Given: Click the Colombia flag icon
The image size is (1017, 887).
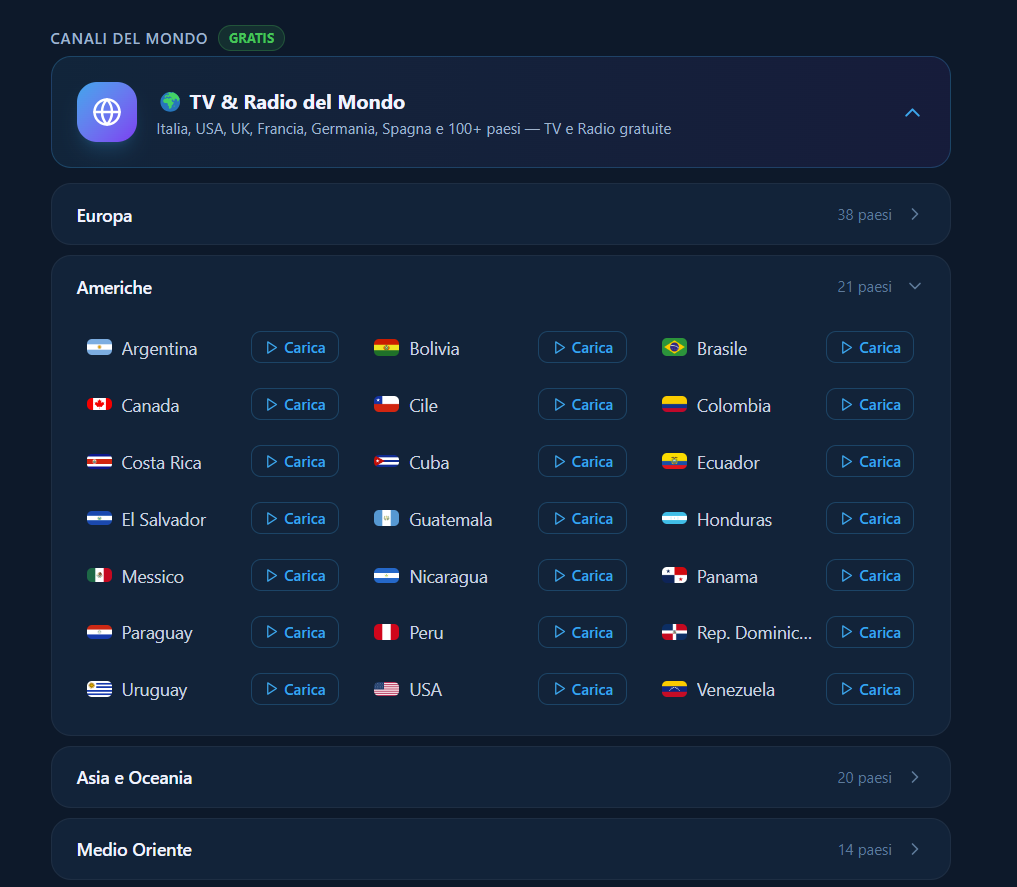Looking at the screenshot, I should pos(674,405).
